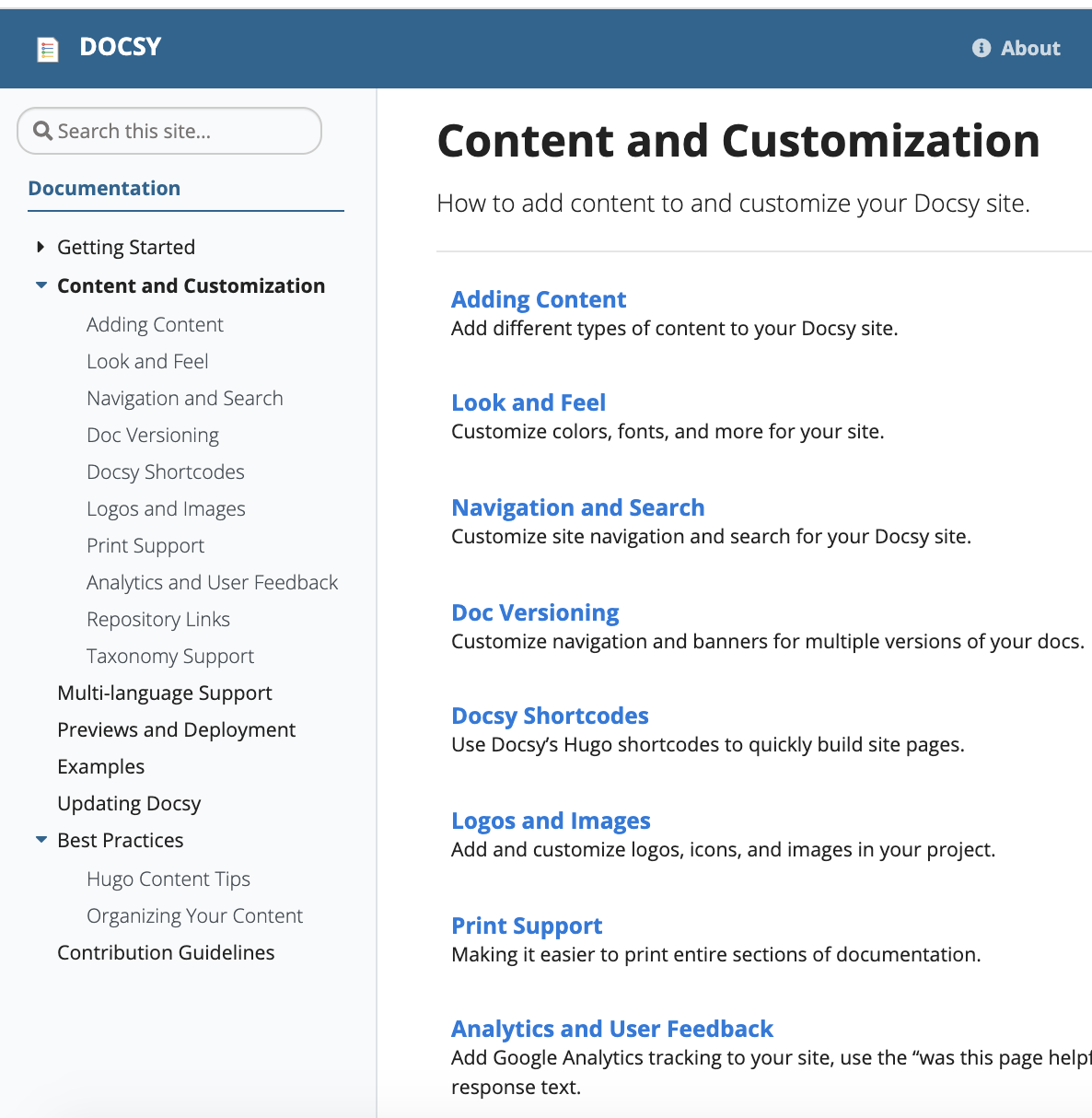Click the About info icon
1092x1118 pixels.
click(982, 48)
